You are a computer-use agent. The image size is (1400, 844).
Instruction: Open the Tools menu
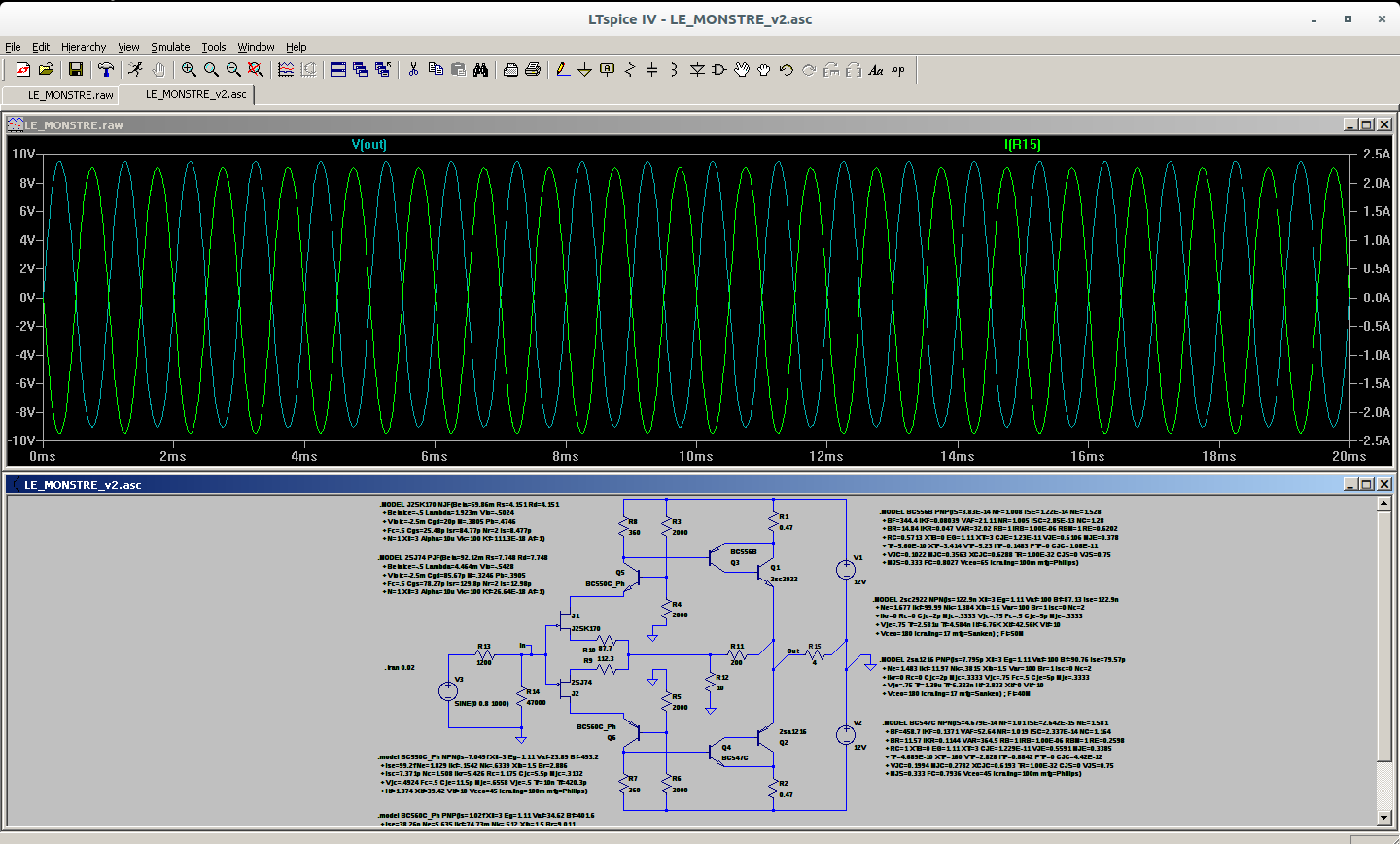point(214,47)
